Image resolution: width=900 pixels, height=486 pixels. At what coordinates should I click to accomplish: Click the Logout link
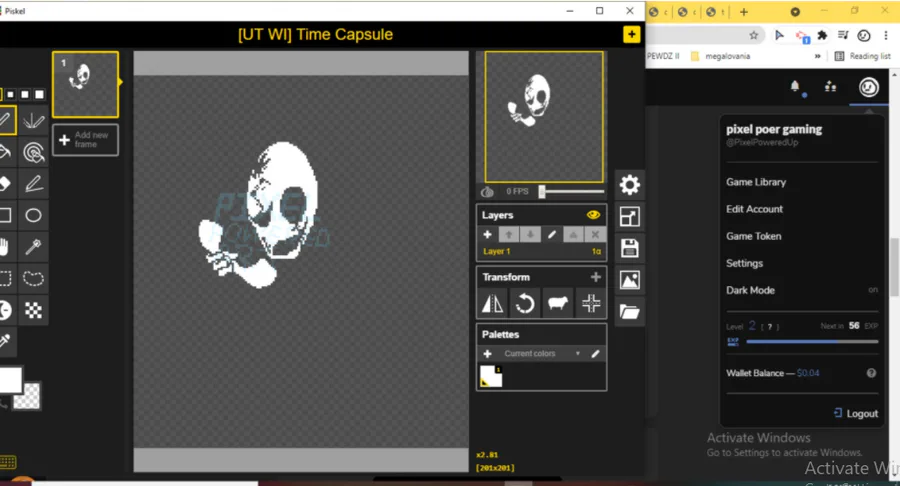pos(856,413)
